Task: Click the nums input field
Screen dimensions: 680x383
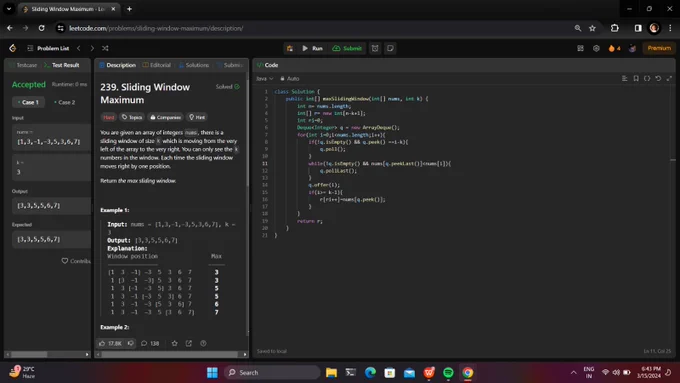Action: pyautogui.click(x=51, y=137)
